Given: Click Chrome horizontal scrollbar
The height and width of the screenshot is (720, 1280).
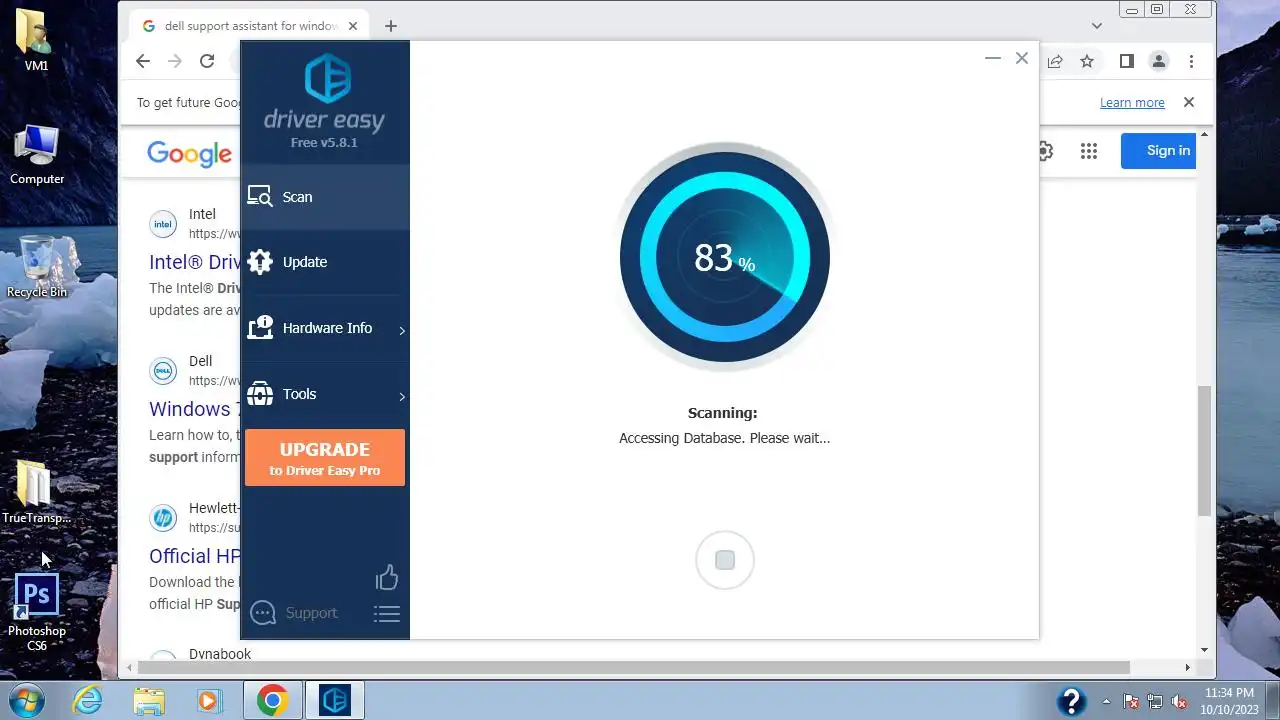Looking at the screenshot, I should coord(634,667).
